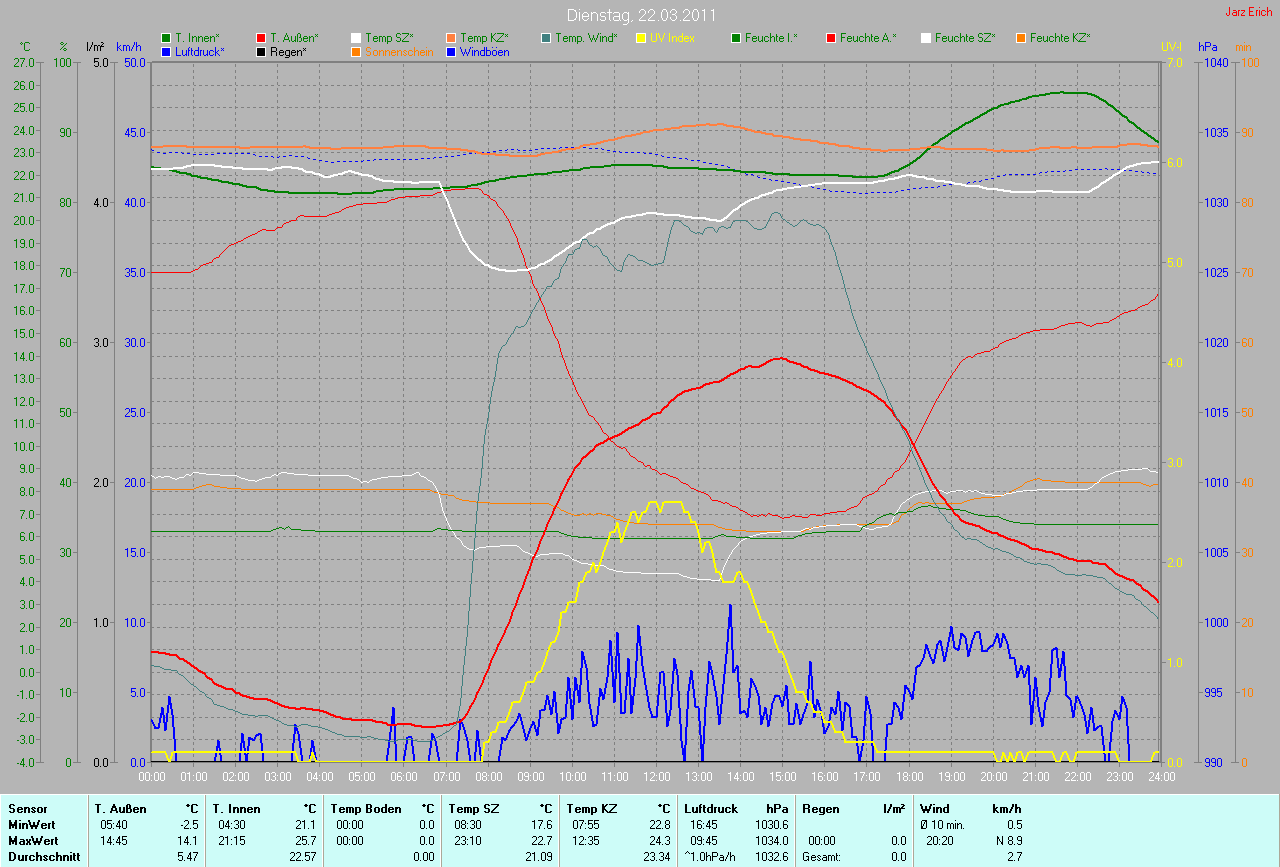Click the ^1.0hPa/h pressure trend label

click(x=711, y=856)
